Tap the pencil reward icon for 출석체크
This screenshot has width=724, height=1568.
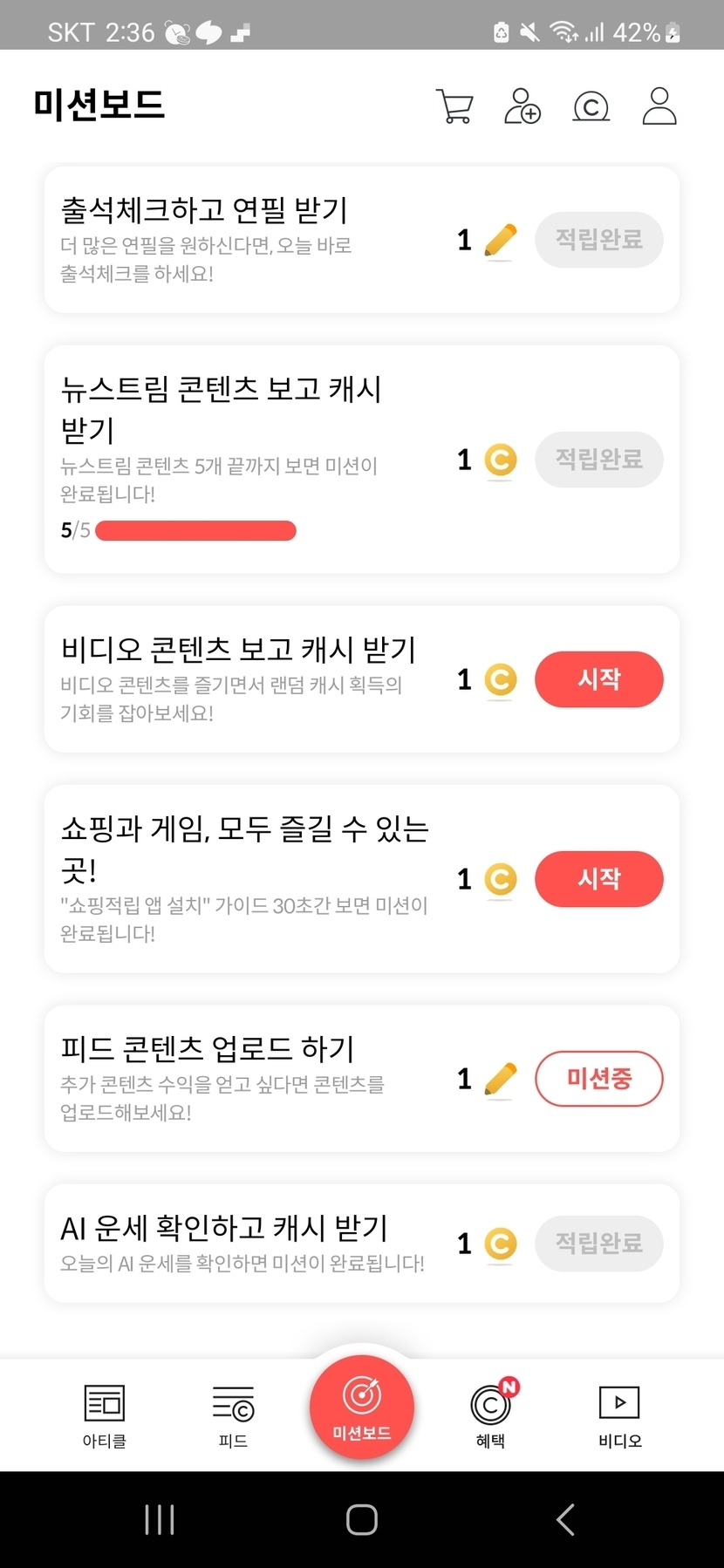click(x=500, y=241)
